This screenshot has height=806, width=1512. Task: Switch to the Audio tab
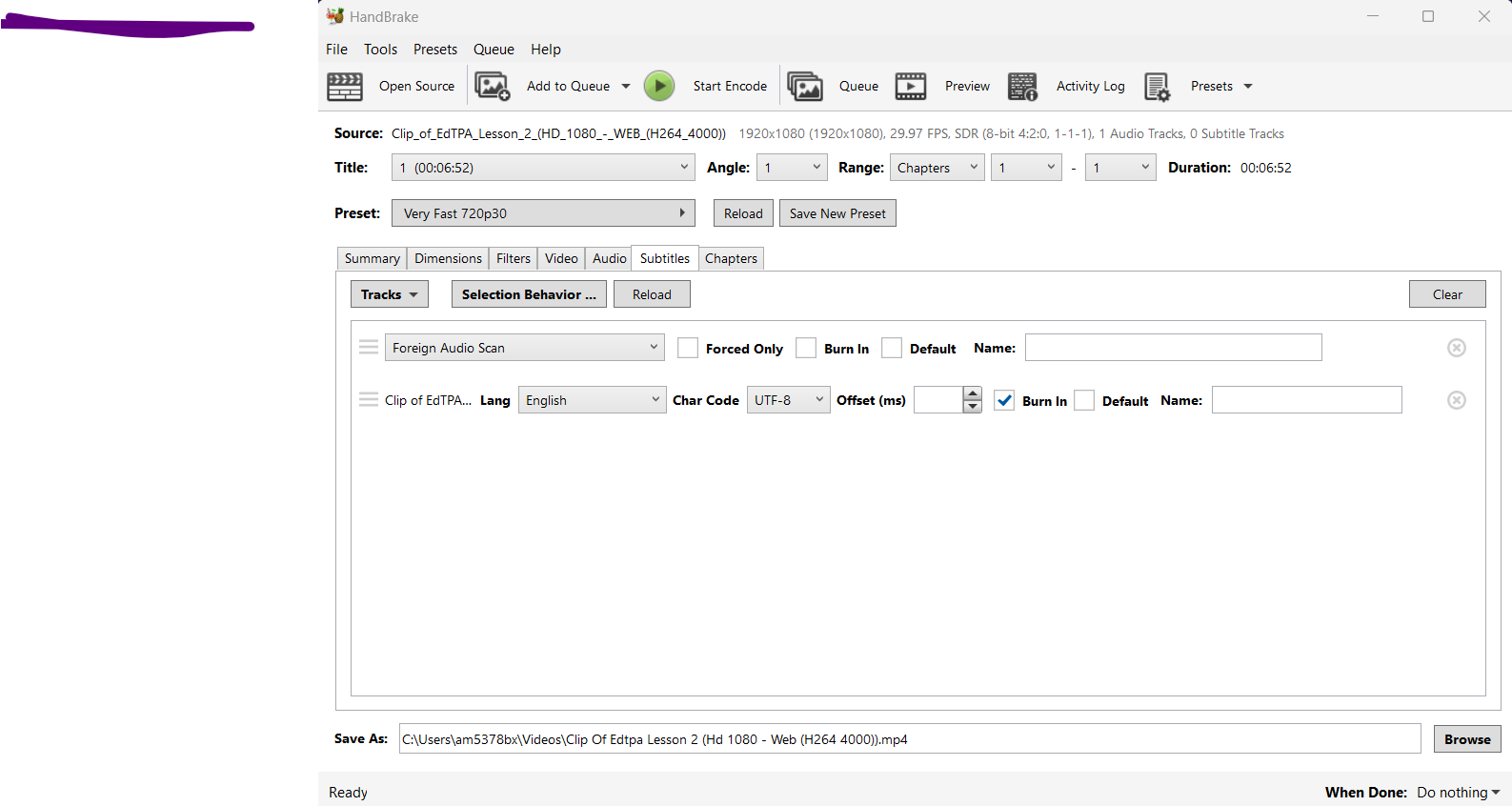(609, 258)
